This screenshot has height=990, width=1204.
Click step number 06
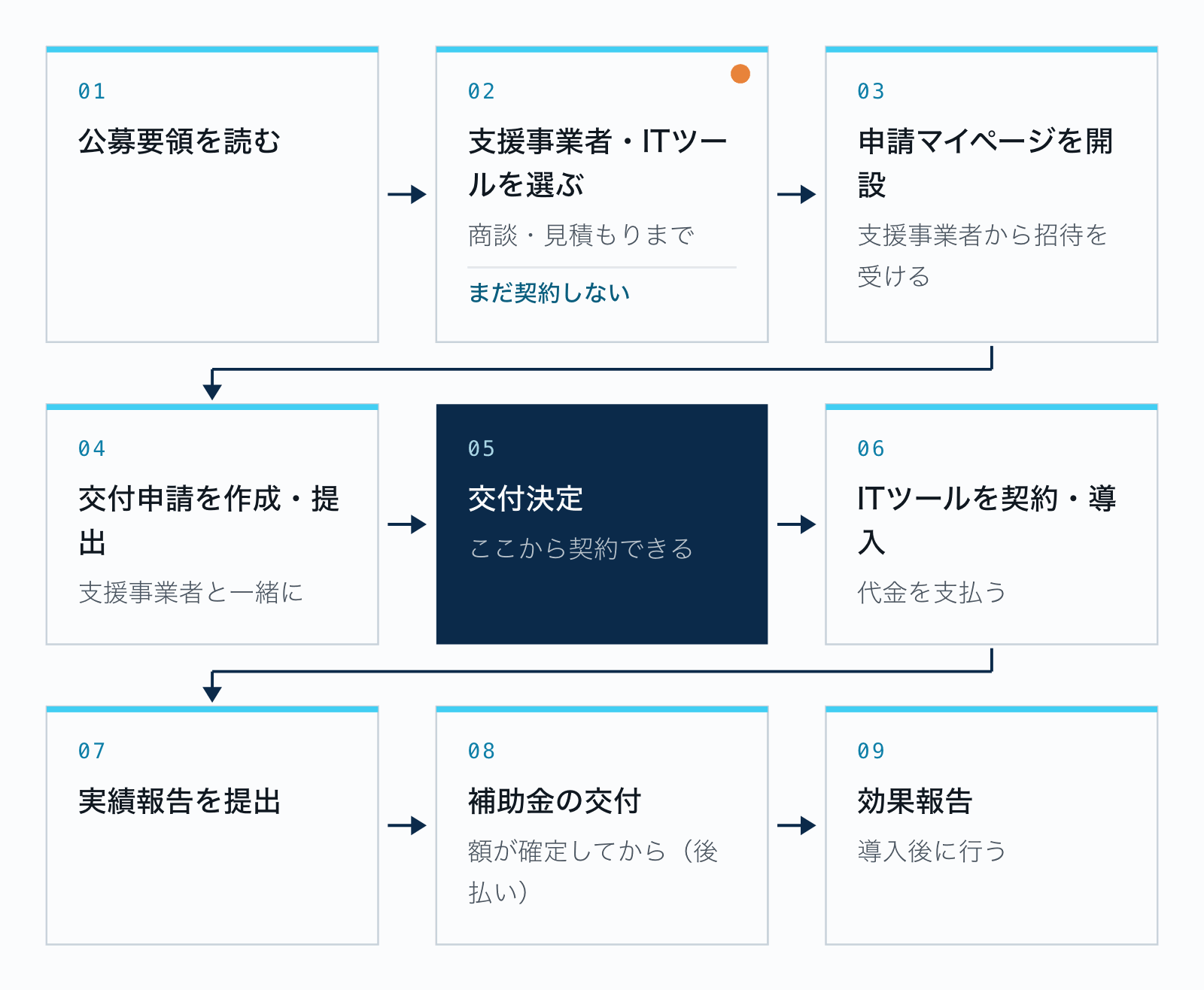(x=871, y=448)
